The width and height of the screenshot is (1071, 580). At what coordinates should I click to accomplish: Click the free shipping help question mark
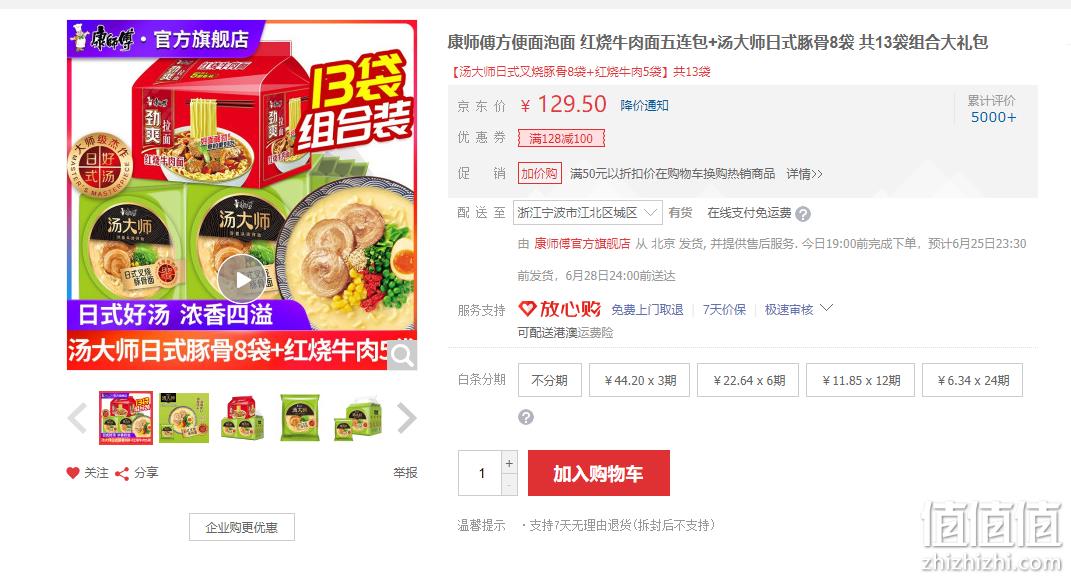pos(803,214)
